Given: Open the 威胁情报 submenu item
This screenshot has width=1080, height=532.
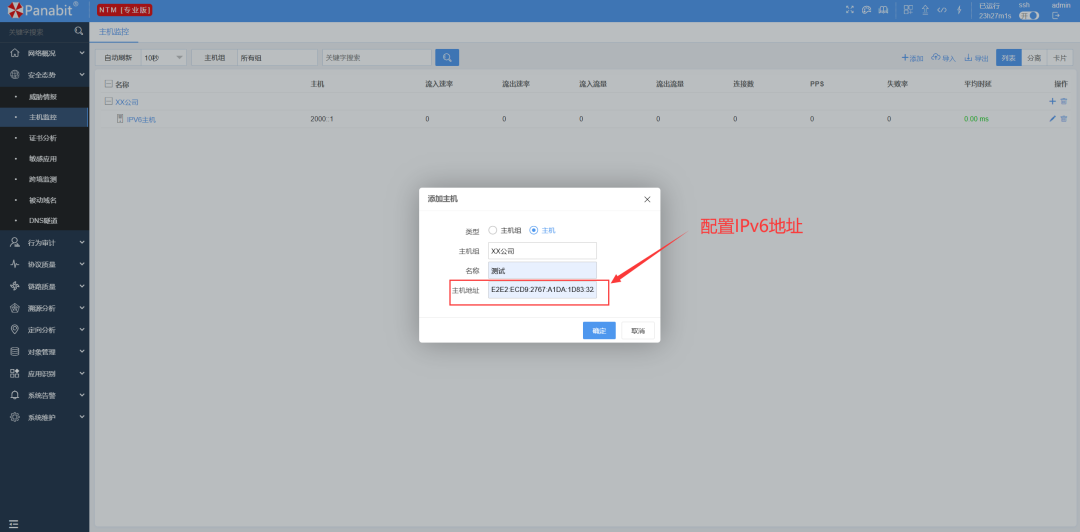Looking at the screenshot, I should [x=44, y=96].
